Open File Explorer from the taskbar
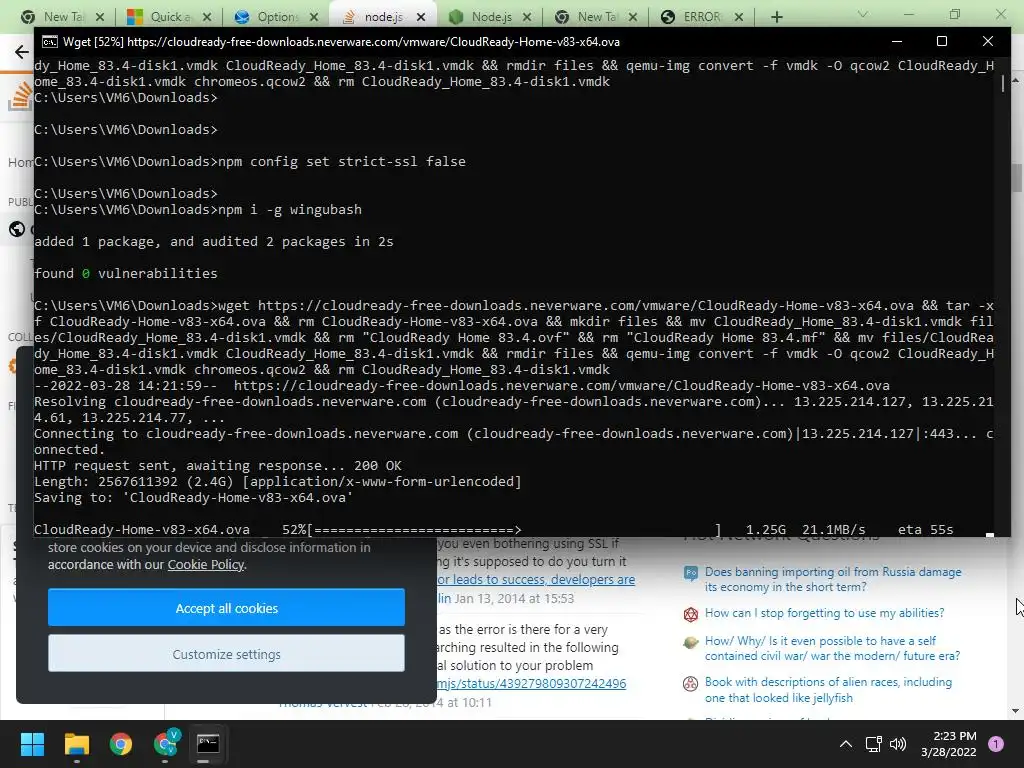 76,744
